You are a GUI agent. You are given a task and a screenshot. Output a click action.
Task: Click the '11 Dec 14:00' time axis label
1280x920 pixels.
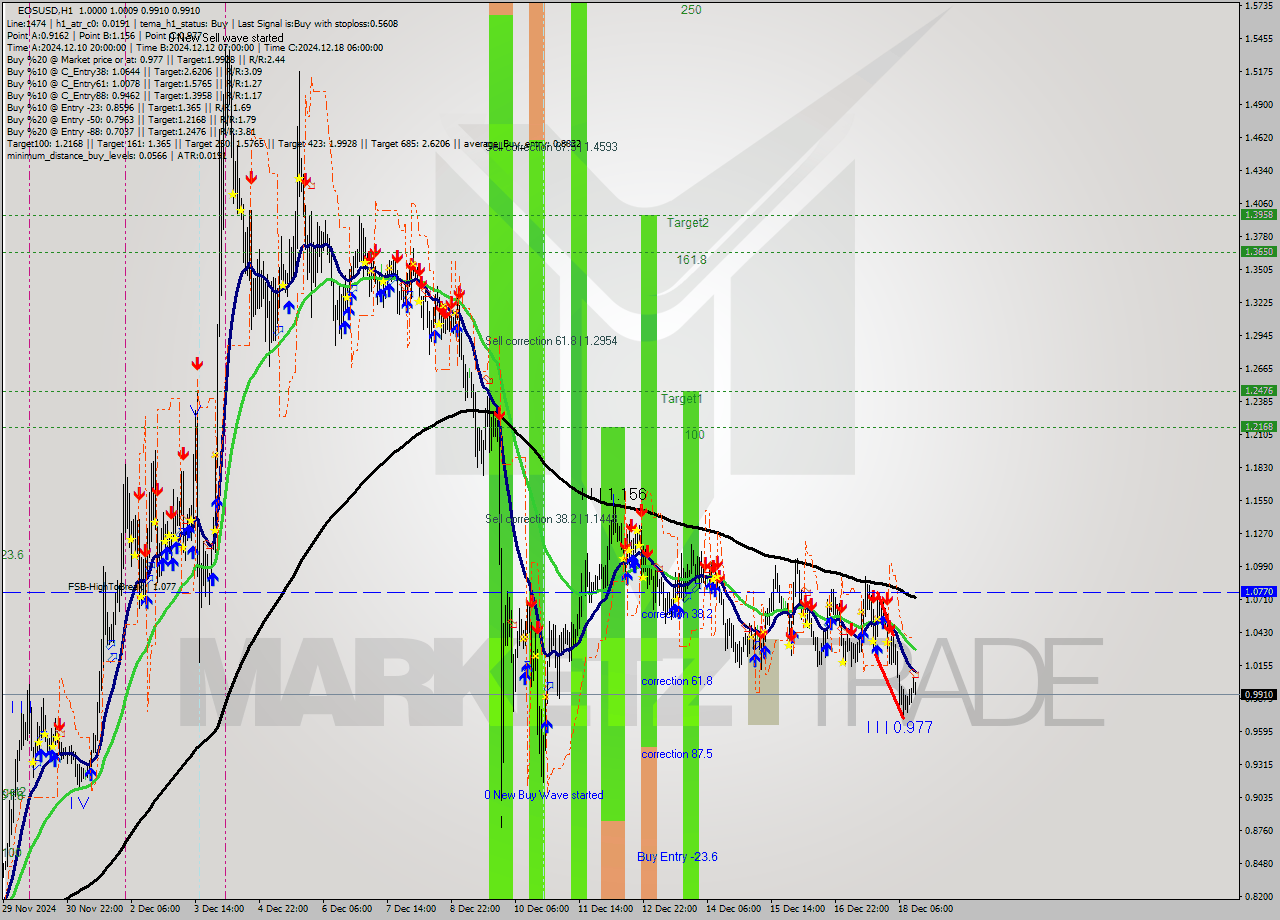coord(605,909)
